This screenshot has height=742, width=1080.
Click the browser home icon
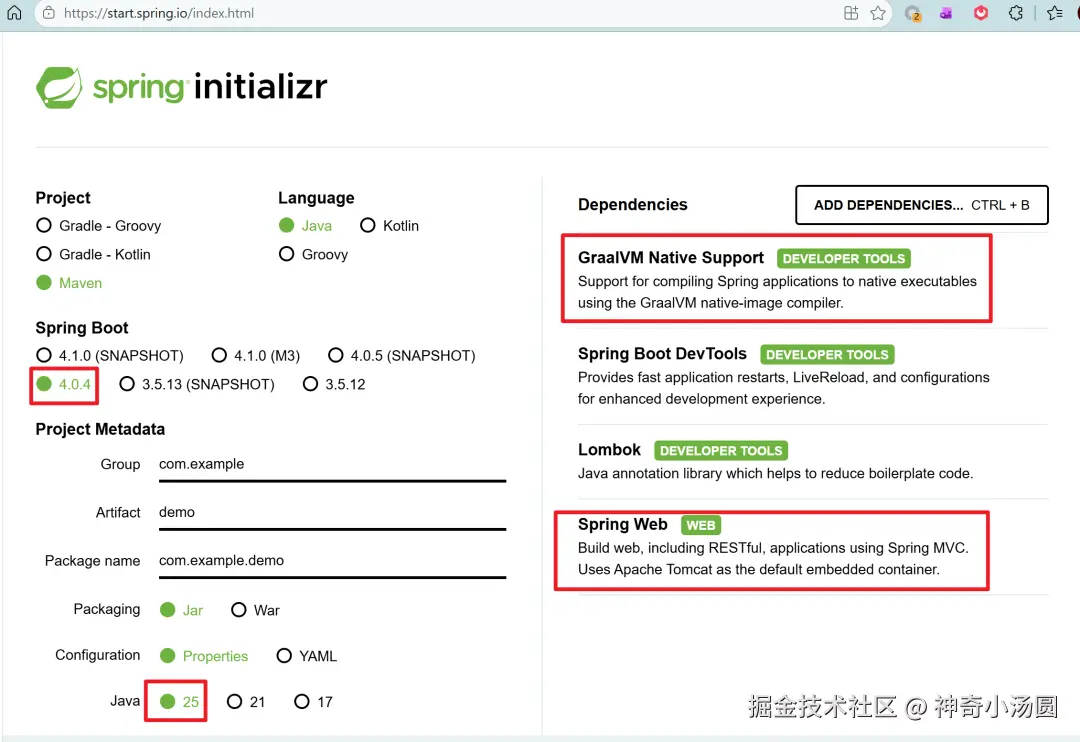pos(14,12)
